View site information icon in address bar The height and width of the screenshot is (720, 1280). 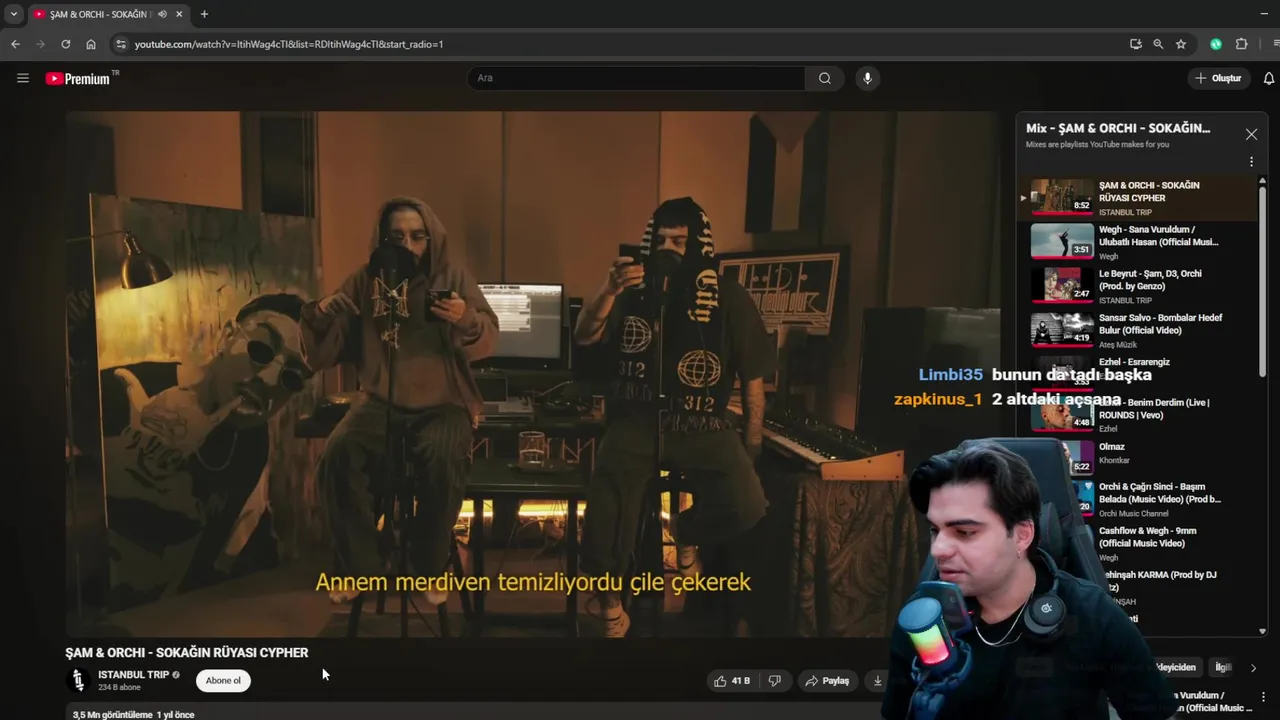(121, 44)
